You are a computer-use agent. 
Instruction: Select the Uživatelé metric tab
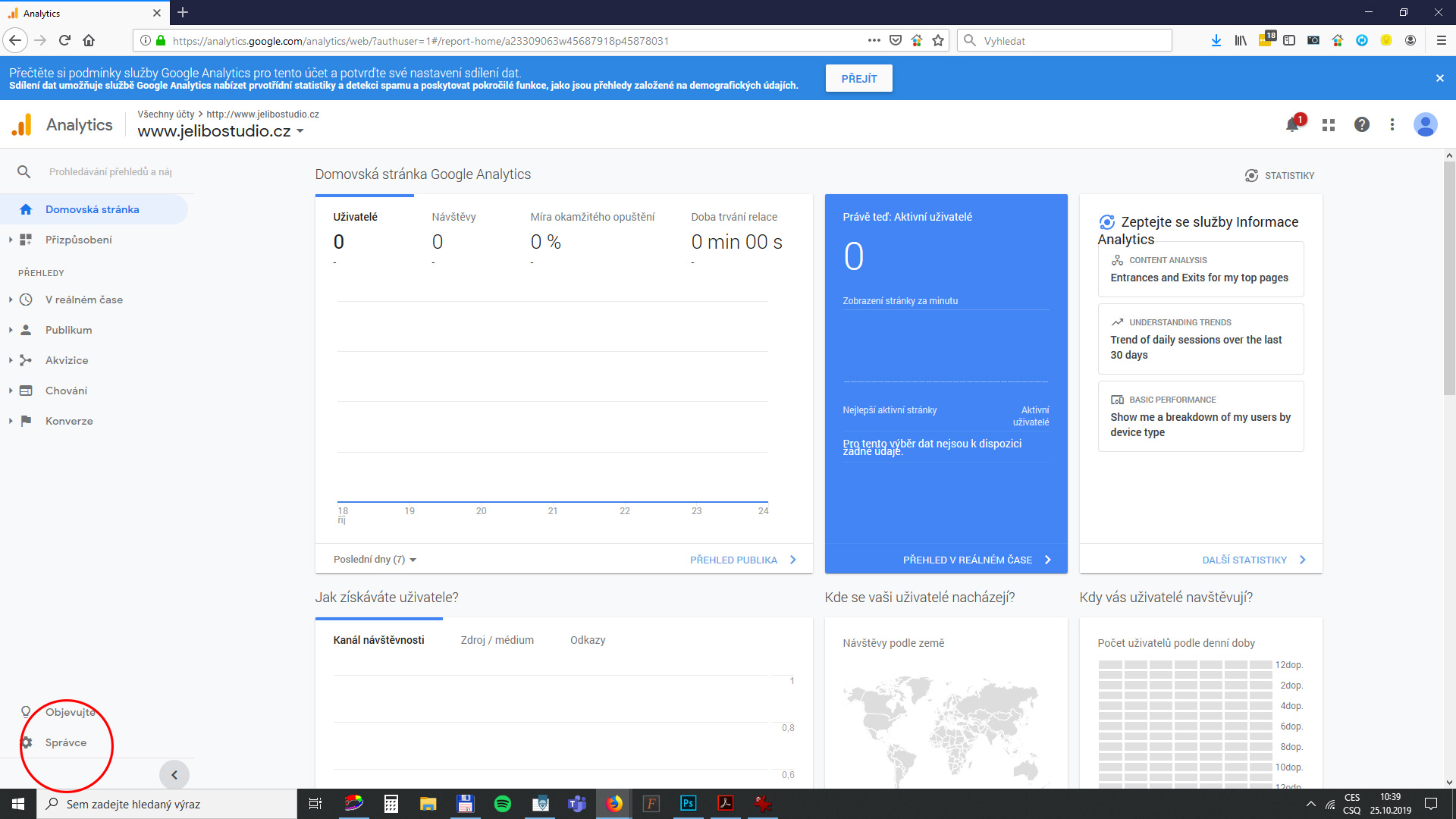pyautogui.click(x=364, y=231)
